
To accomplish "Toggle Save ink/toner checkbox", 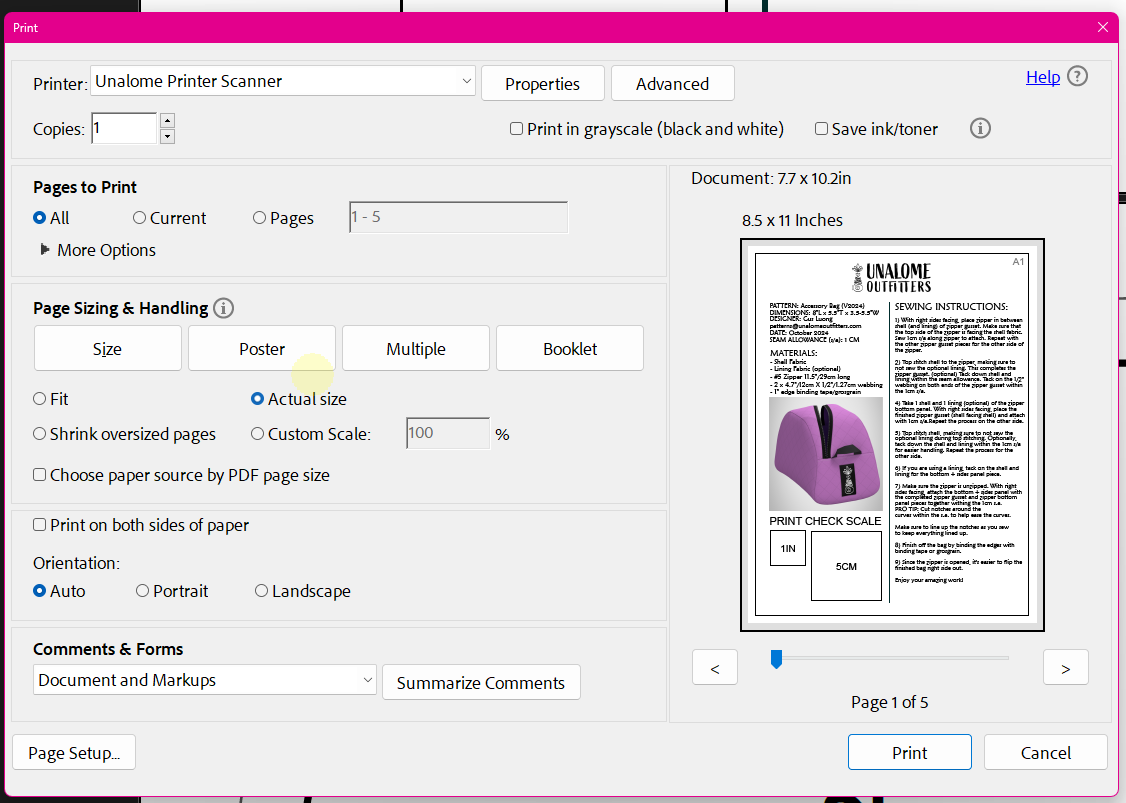I will pyautogui.click(x=821, y=129).
